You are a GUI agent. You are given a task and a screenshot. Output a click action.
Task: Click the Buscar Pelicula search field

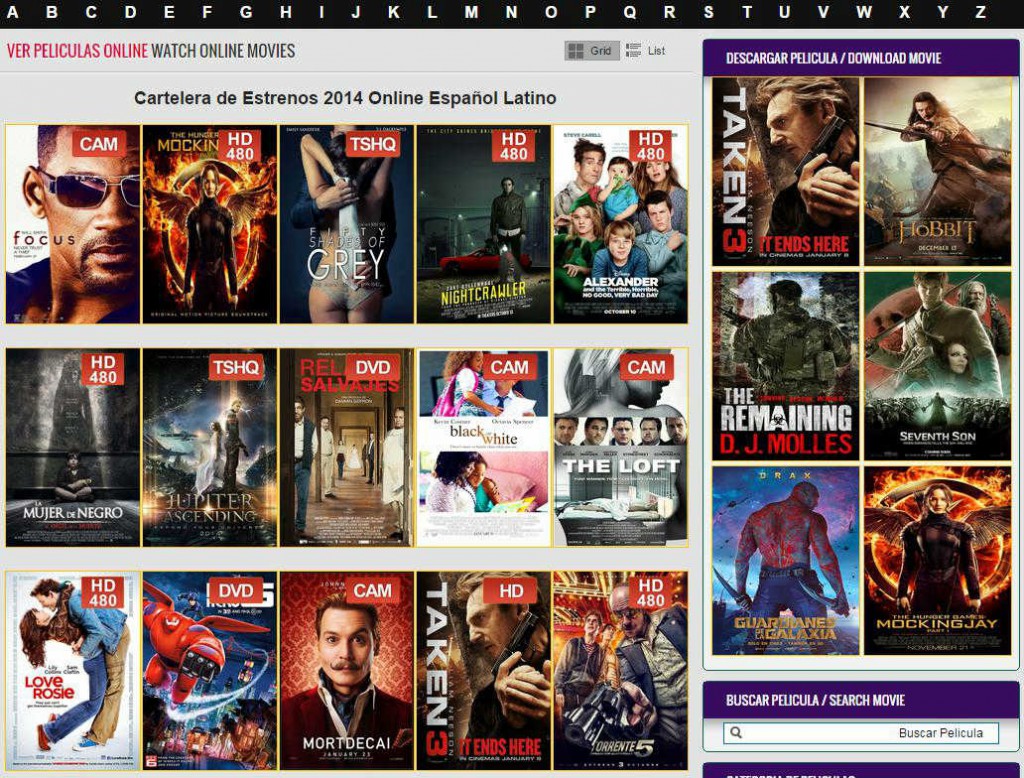pyautogui.click(x=861, y=732)
